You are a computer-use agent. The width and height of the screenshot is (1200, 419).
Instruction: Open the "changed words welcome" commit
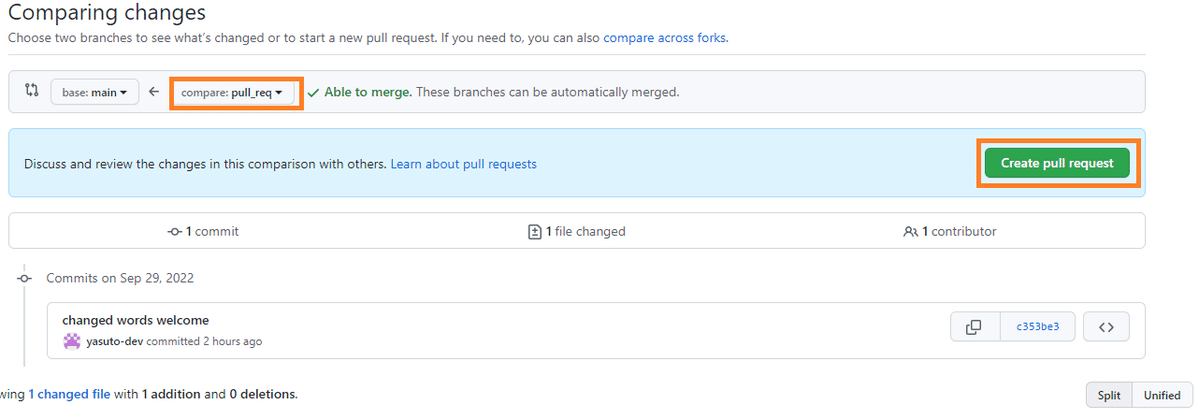coord(136,320)
